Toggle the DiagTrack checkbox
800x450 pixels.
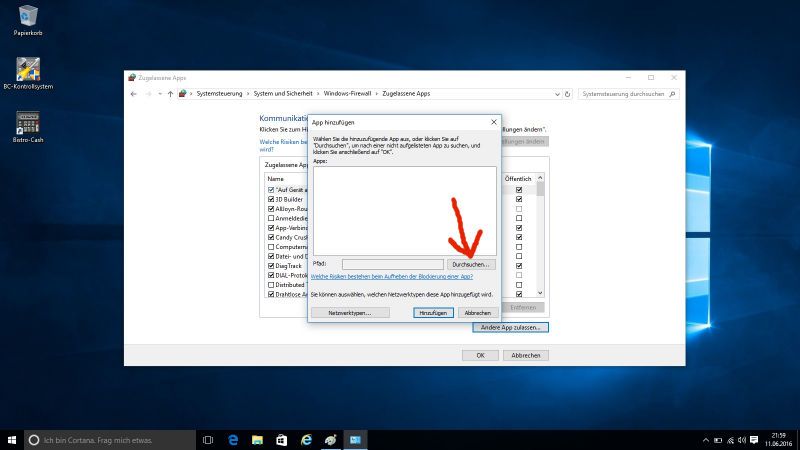270,266
